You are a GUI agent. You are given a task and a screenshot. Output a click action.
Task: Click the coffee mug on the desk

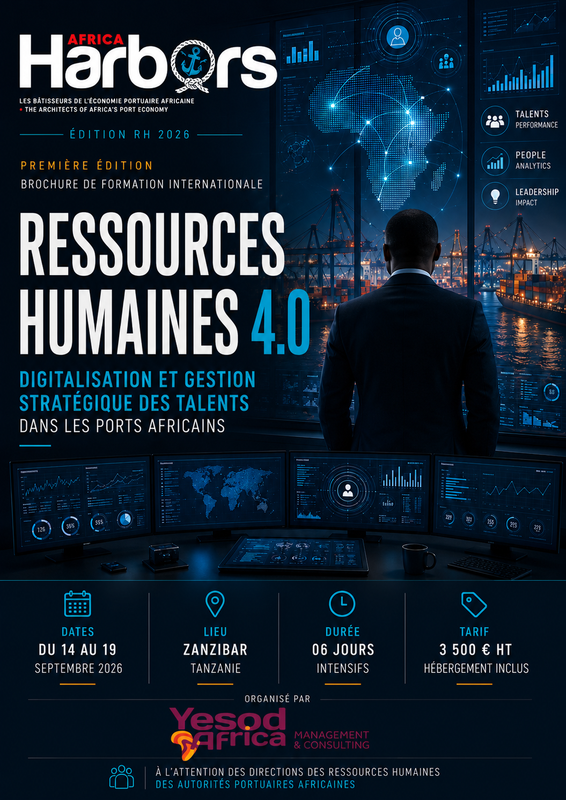point(418,559)
